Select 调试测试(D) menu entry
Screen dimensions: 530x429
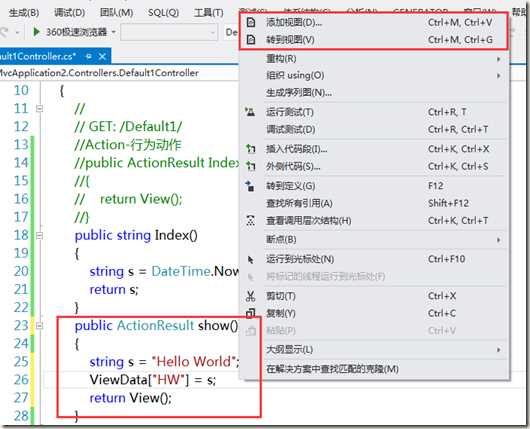coord(374,129)
